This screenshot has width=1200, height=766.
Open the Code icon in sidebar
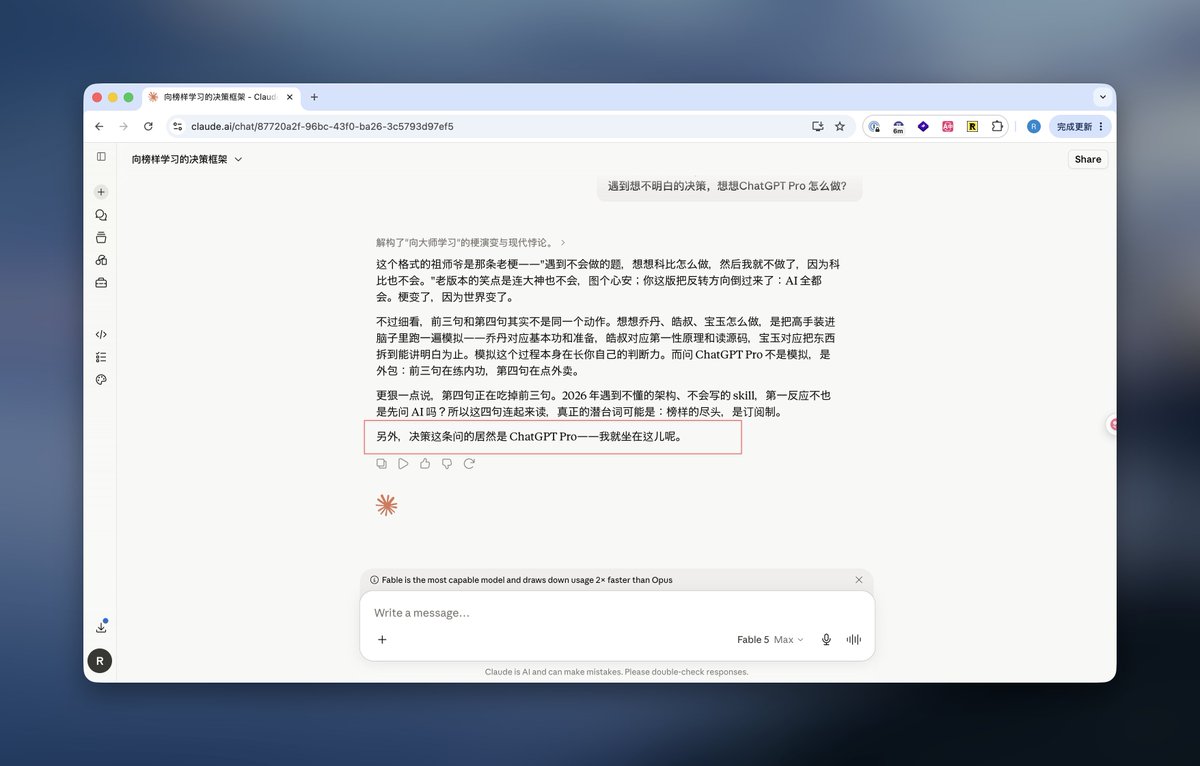[101, 334]
